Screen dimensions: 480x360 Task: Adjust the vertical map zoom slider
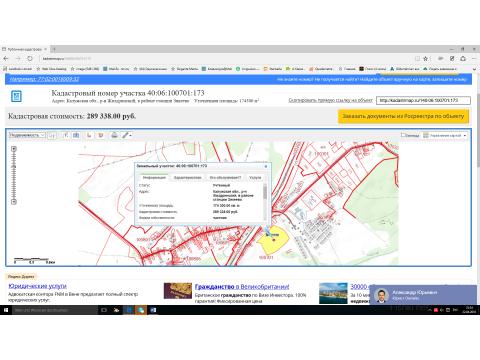point(14,175)
